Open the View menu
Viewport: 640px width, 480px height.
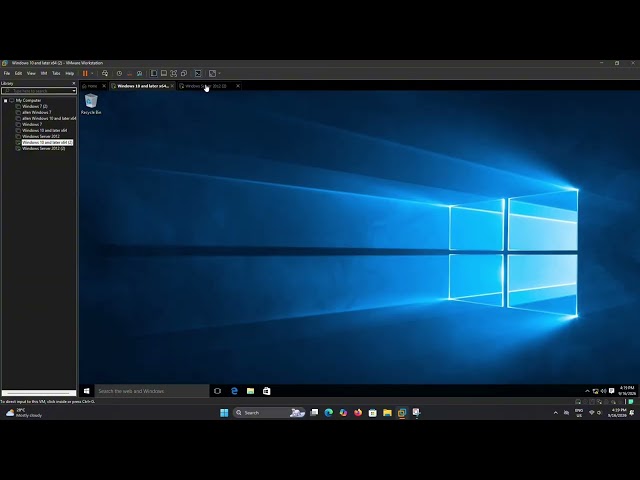coord(31,73)
